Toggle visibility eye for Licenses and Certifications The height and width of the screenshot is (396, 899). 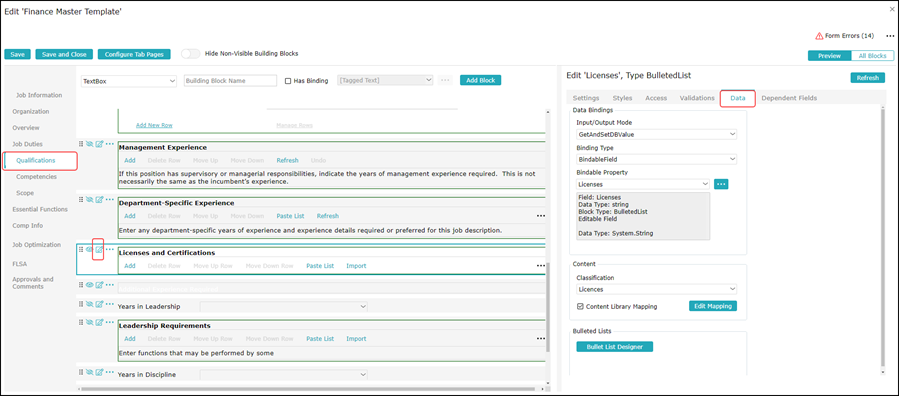89,250
